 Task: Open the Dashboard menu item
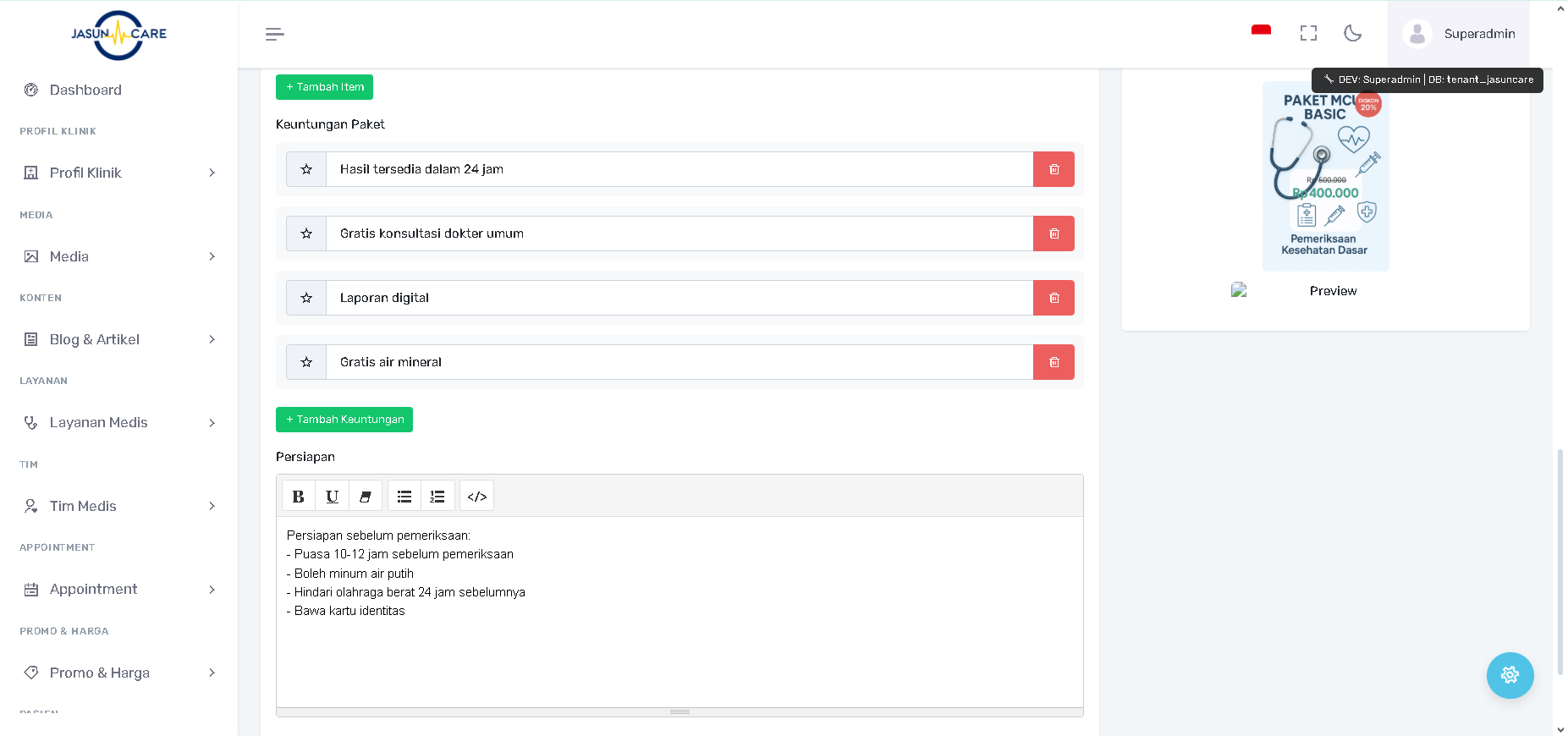[x=85, y=90]
